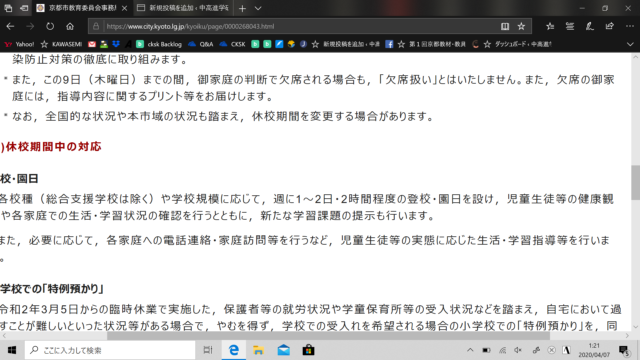
Task: Click the taskbar search box
Action: (110, 350)
